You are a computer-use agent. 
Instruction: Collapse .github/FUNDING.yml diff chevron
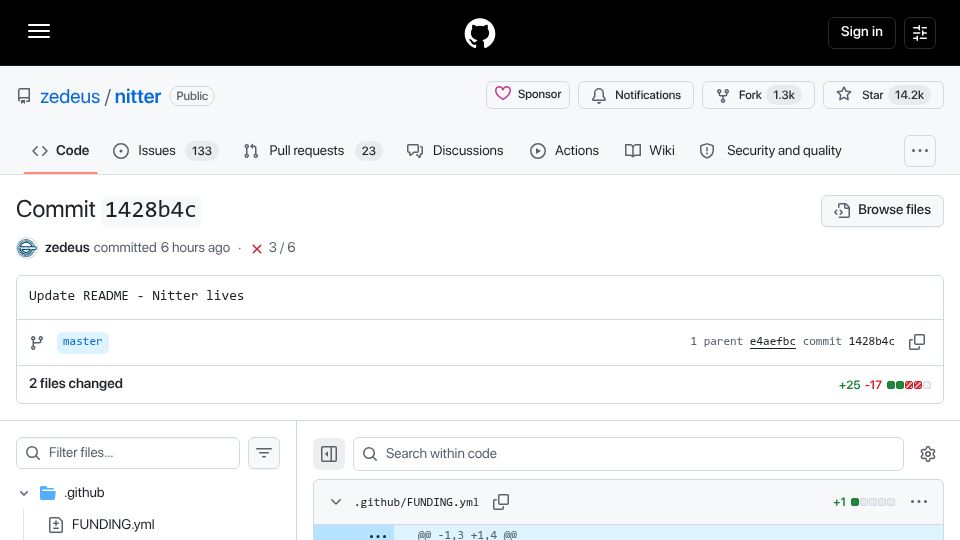coord(336,502)
